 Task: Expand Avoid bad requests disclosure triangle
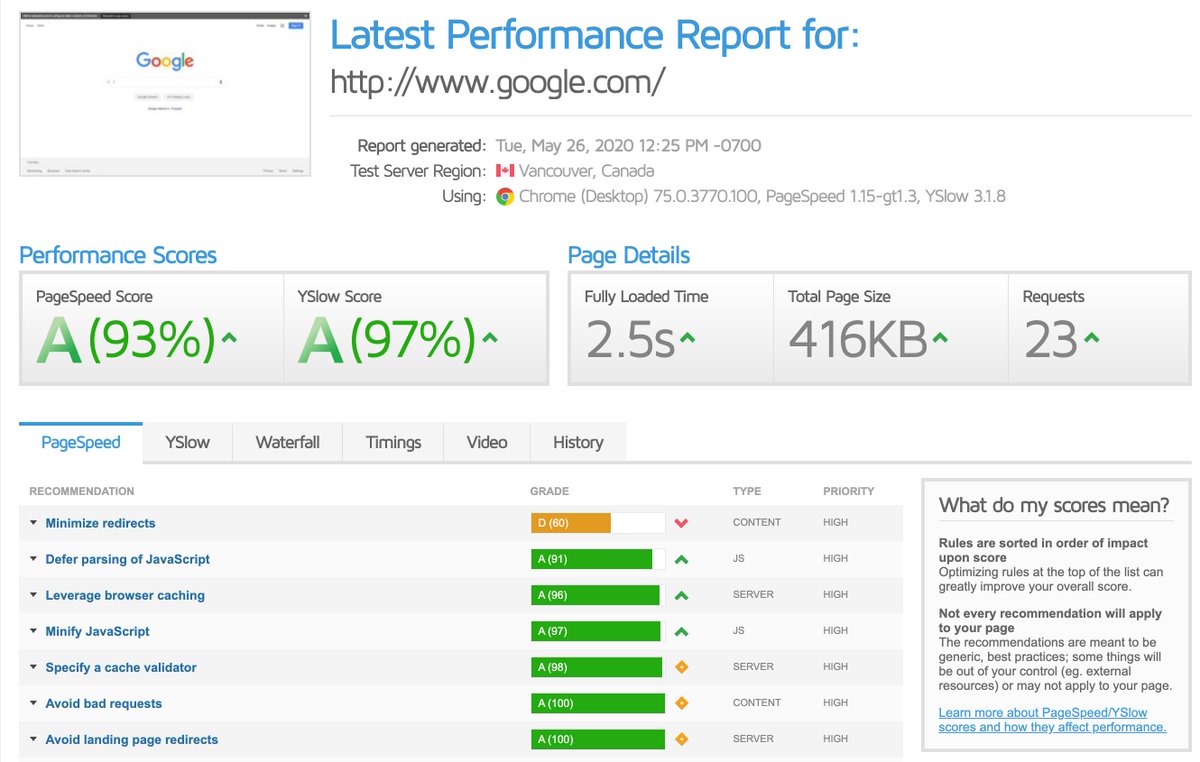(x=33, y=703)
